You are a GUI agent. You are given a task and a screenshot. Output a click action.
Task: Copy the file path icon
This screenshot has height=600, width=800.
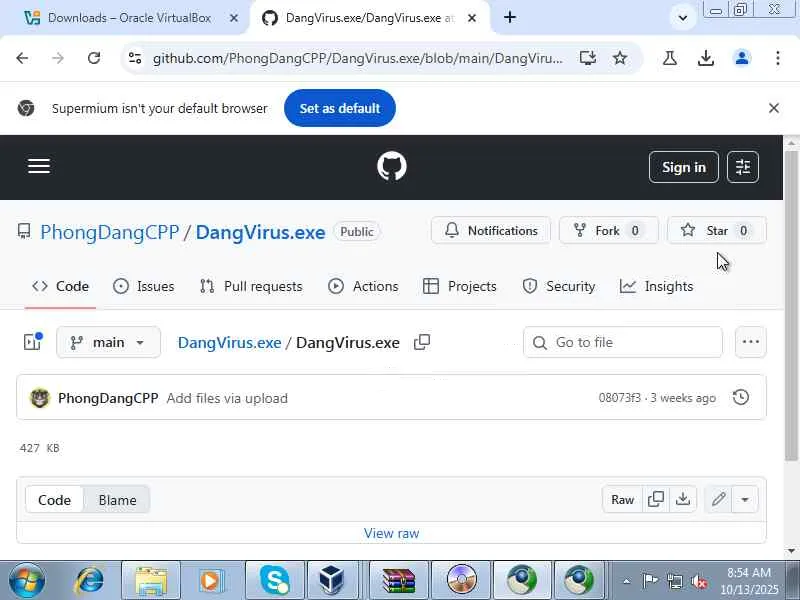coord(422,342)
